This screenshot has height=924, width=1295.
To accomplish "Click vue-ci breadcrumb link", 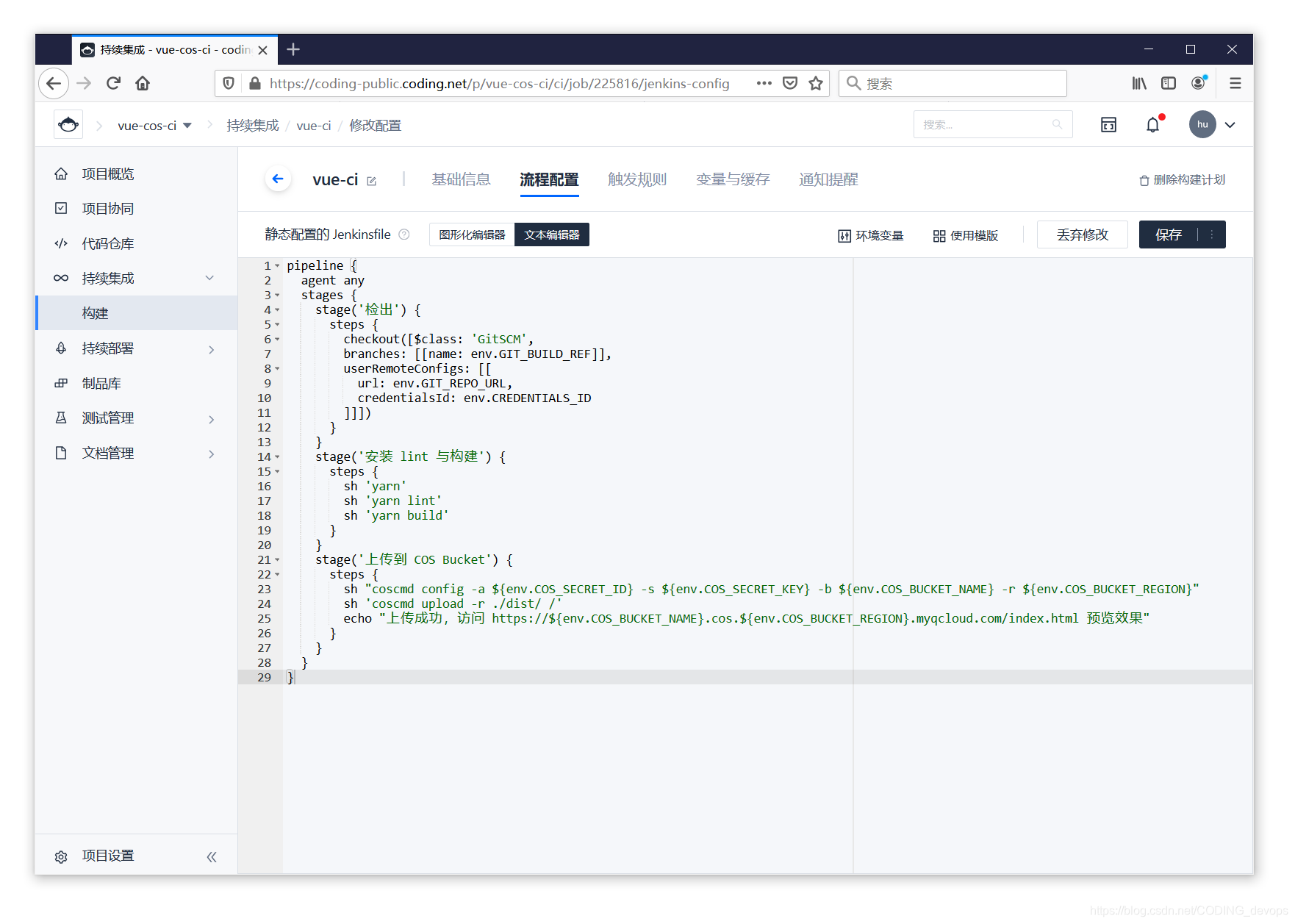I will pyautogui.click(x=314, y=126).
